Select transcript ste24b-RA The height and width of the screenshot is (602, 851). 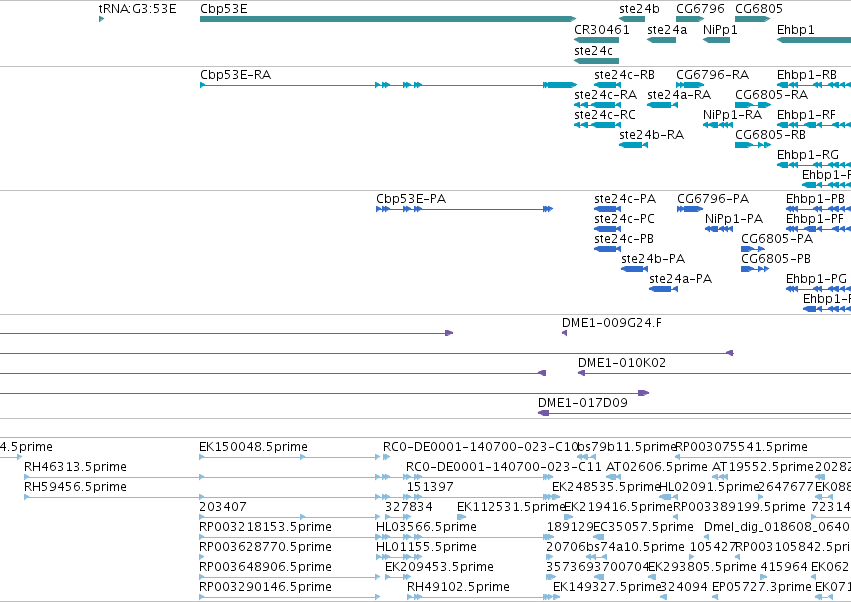point(633,145)
